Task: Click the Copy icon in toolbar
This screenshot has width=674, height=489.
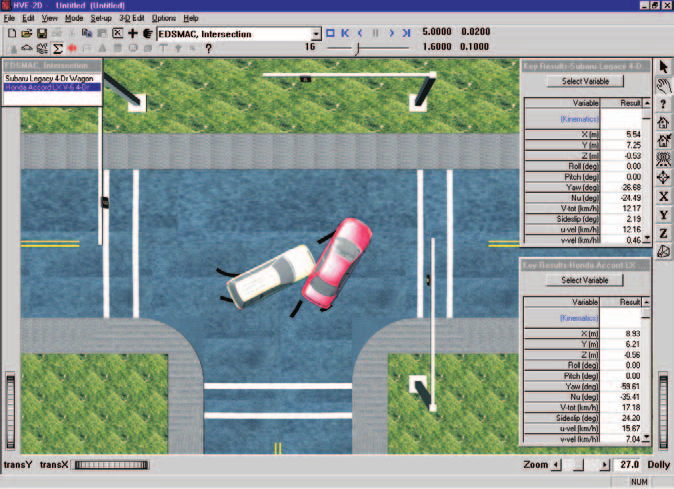Action: click(x=87, y=34)
